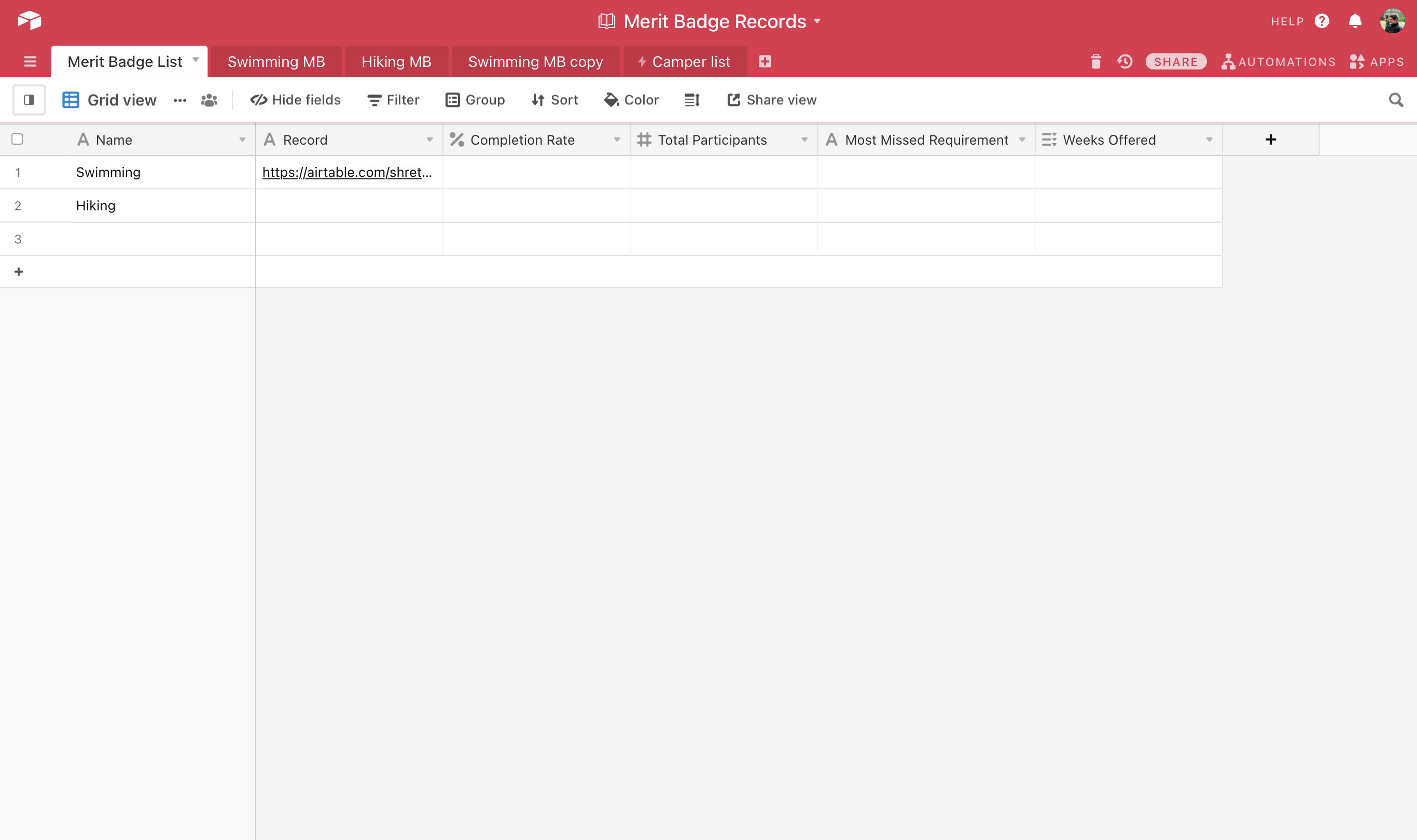Open the Merit Badge List tab dropdown arrow
This screenshot has height=840, width=1417.
196,60
